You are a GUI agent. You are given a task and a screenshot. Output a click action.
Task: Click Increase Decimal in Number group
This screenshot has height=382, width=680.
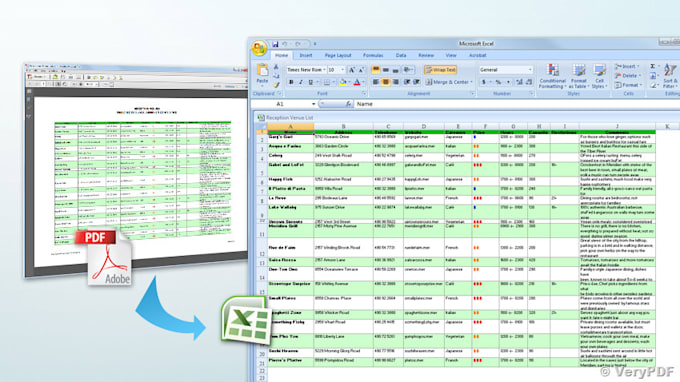519,82
